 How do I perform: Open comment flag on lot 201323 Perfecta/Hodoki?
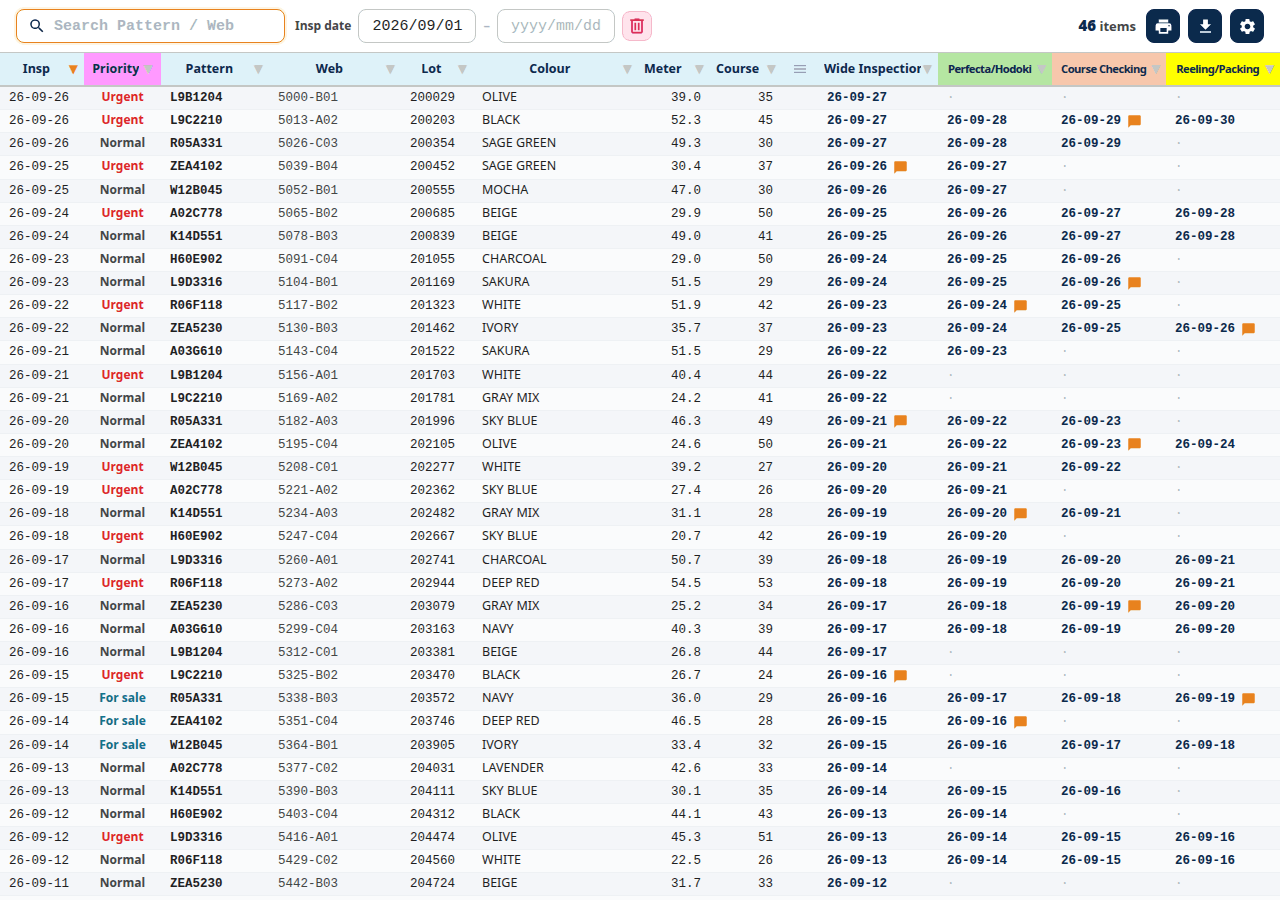(1020, 306)
